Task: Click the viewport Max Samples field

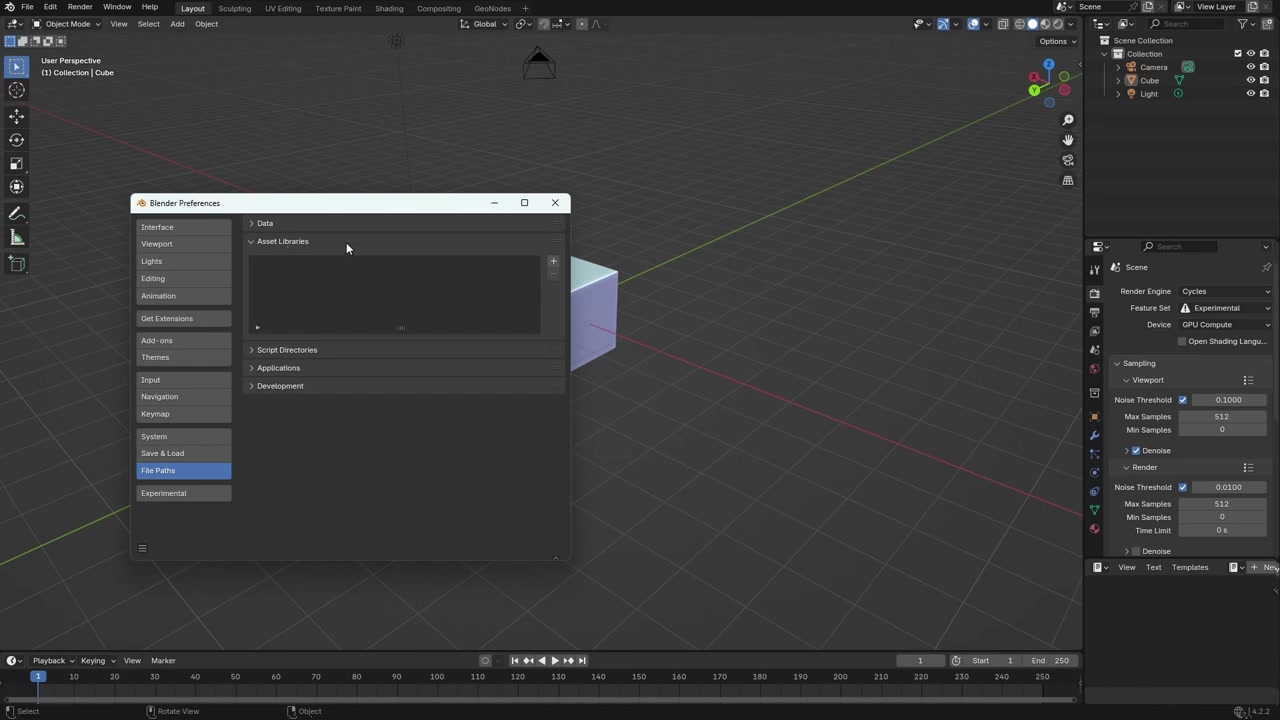Action: 1221,416
